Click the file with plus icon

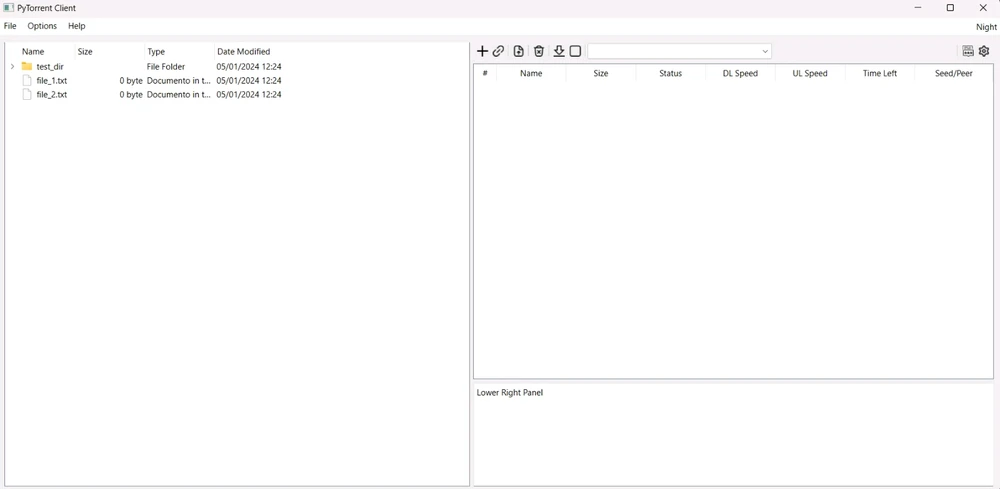point(518,51)
